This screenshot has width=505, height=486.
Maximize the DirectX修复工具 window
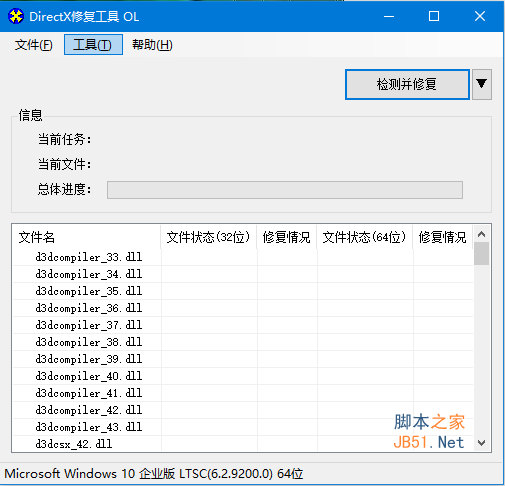434,16
